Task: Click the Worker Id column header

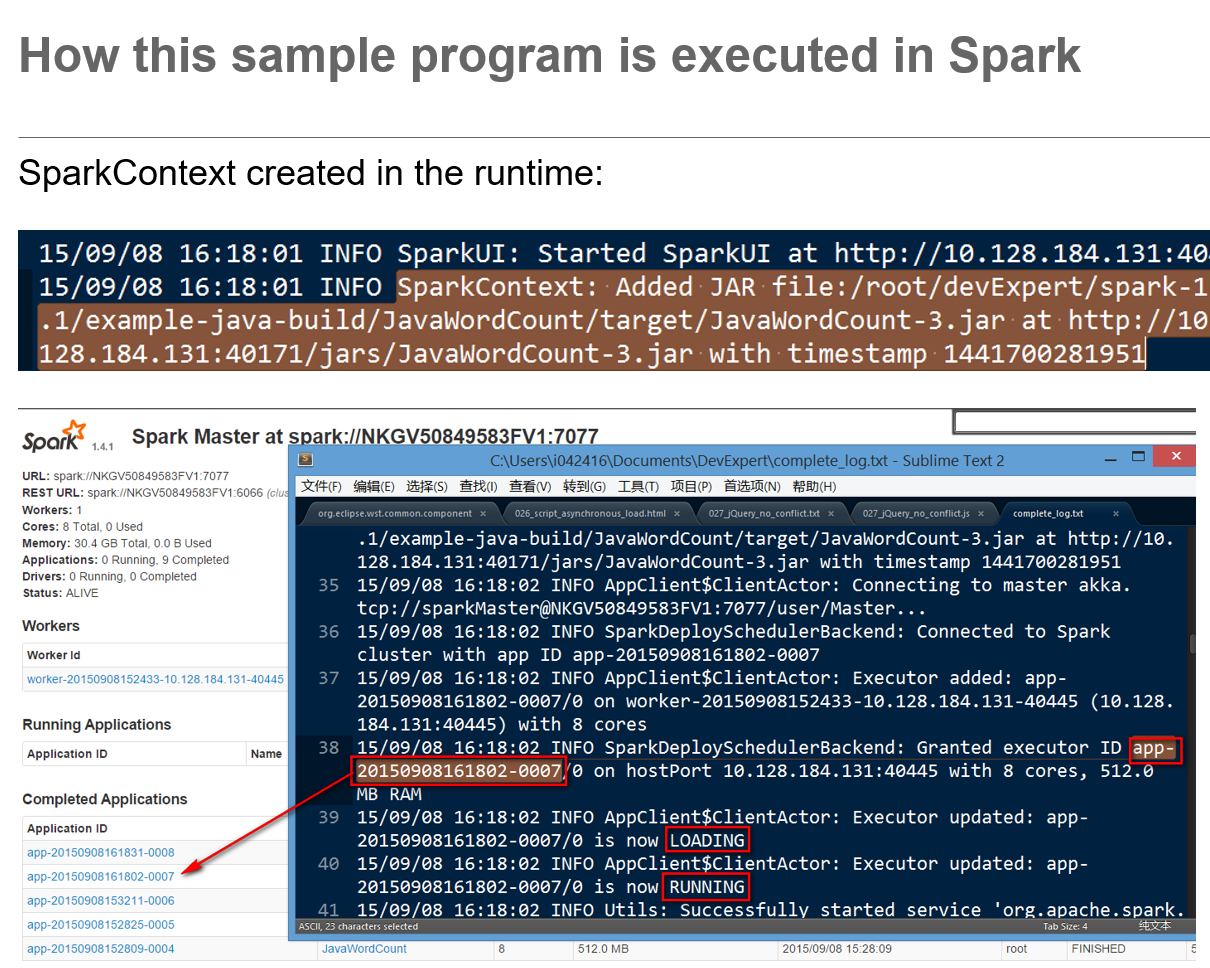Action: pos(54,655)
